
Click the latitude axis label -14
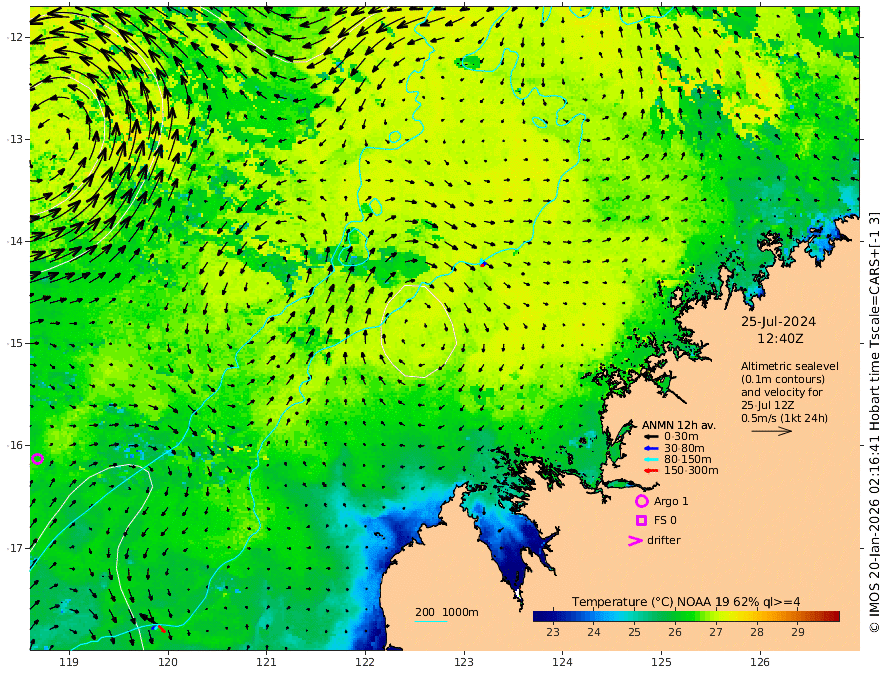[15, 241]
